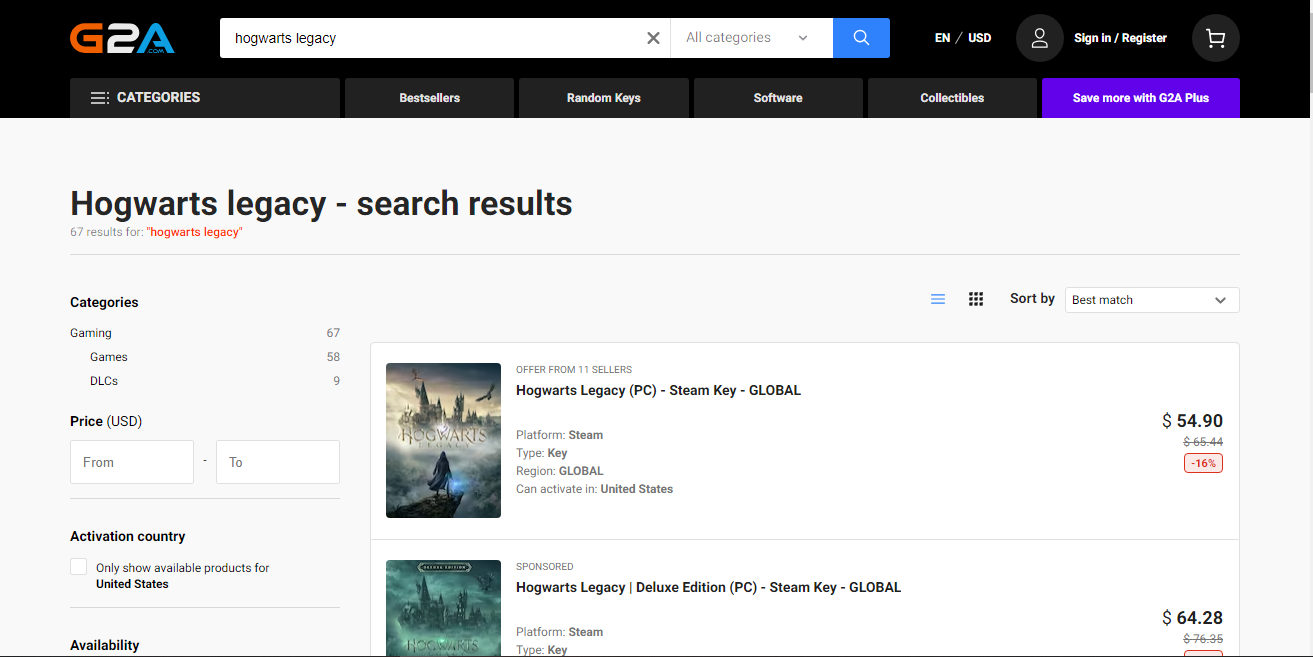Open Hogwarts Legacy Deluxe Edition listing title

point(708,587)
